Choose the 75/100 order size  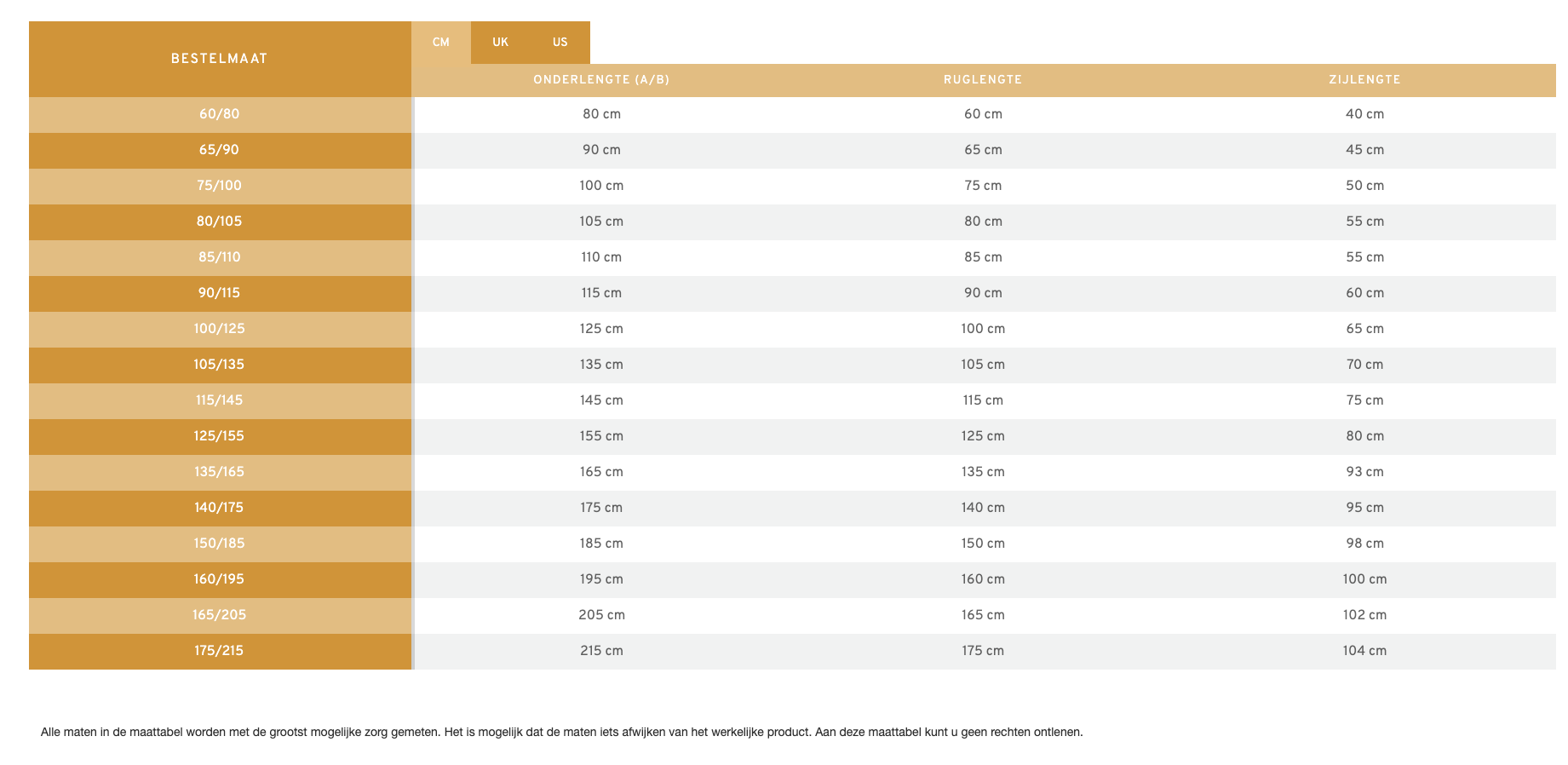[x=220, y=186]
